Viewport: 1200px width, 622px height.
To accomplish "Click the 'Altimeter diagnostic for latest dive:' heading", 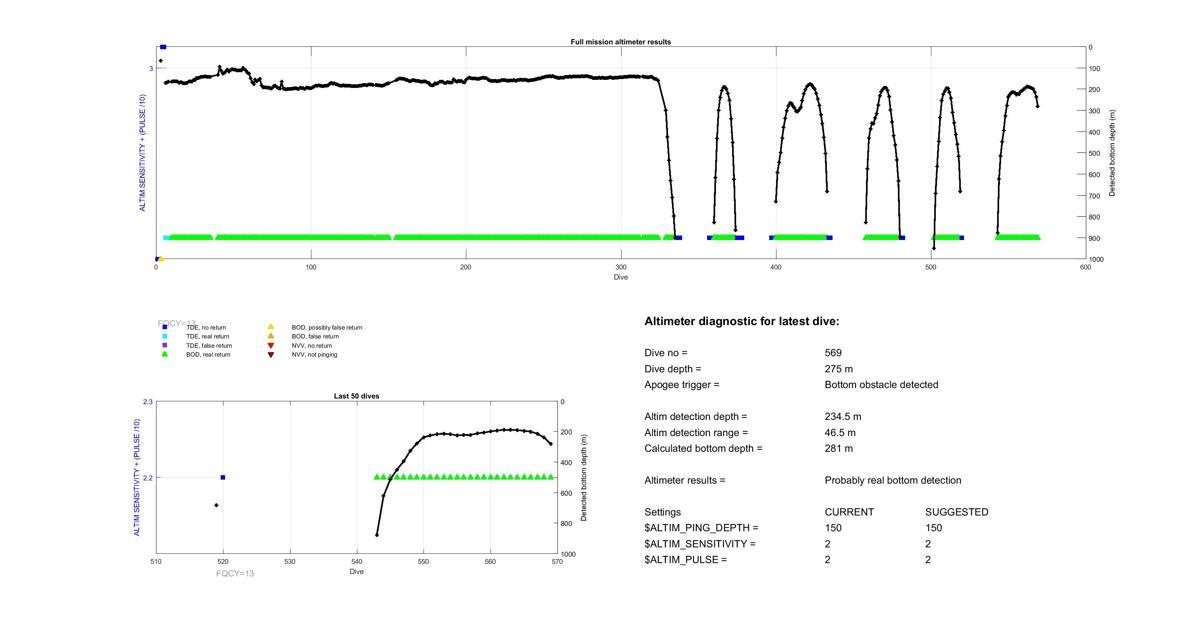I will pyautogui.click(x=742, y=322).
